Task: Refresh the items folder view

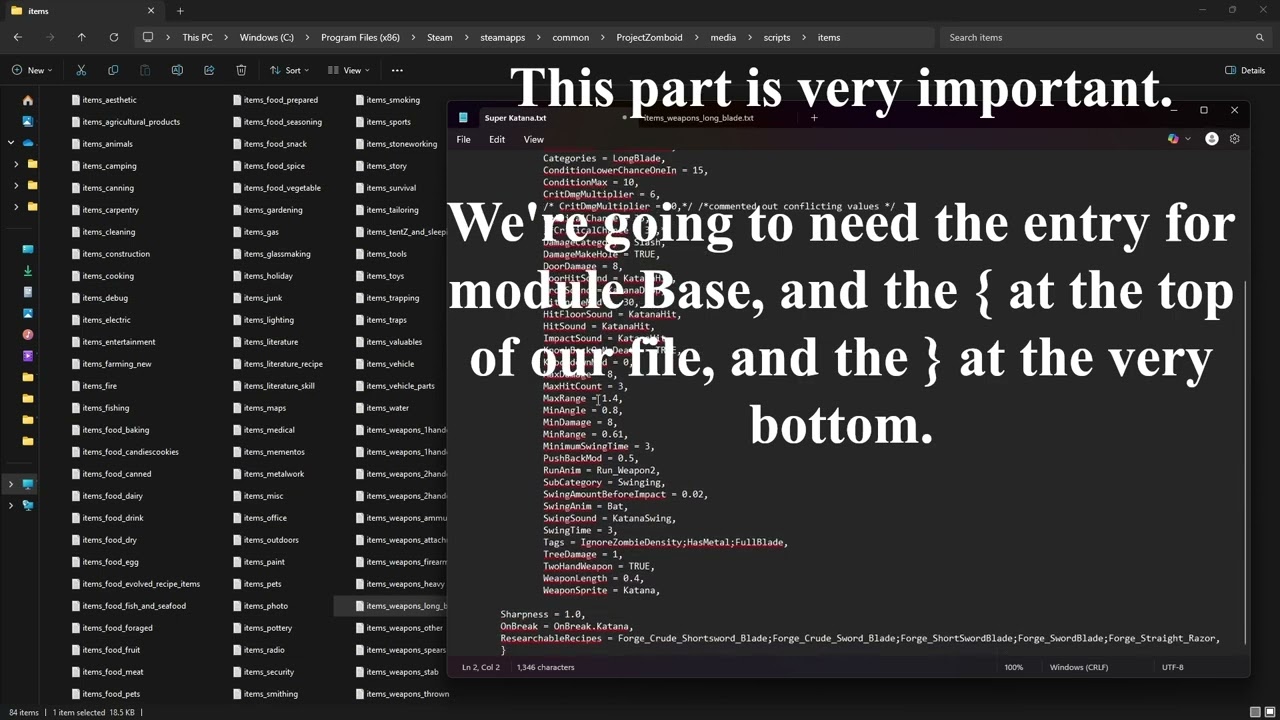Action: point(114,37)
